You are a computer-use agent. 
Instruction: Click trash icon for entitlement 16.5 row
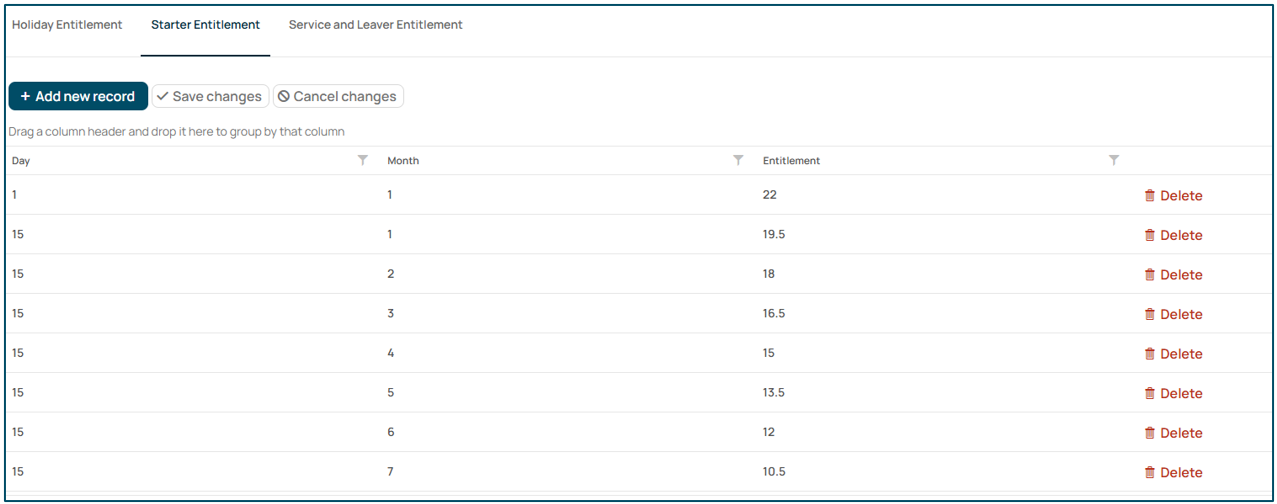click(1150, 314)
